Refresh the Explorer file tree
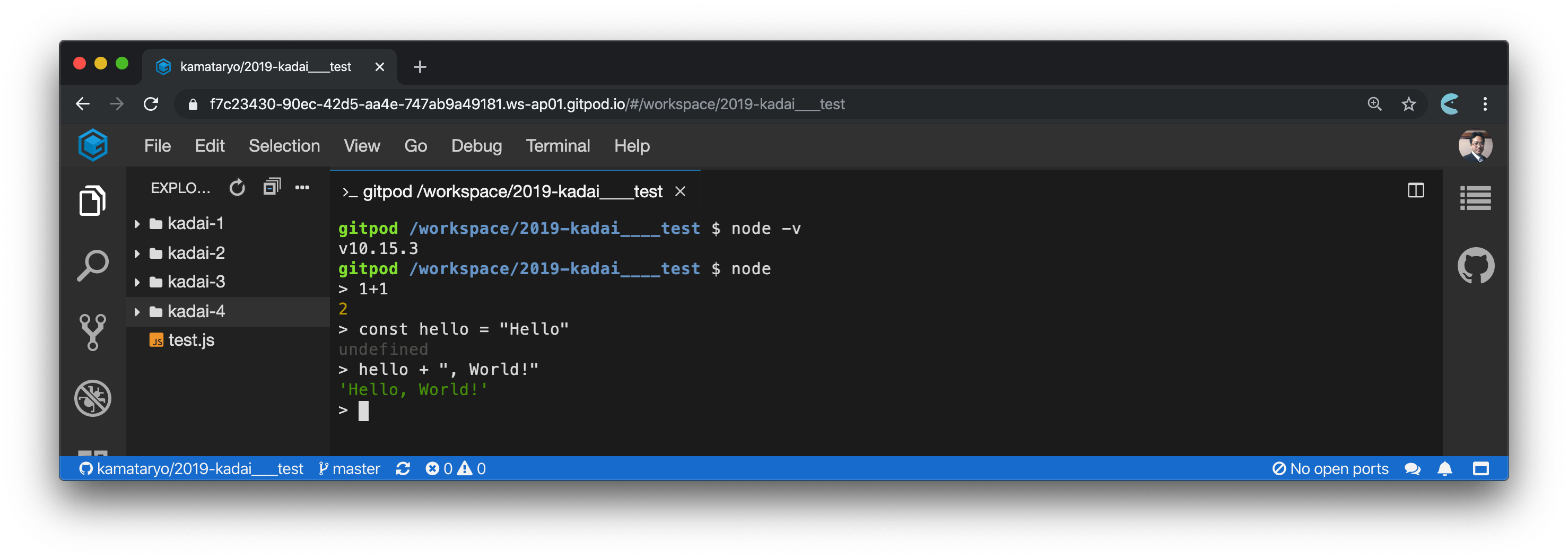 [238, 188]
